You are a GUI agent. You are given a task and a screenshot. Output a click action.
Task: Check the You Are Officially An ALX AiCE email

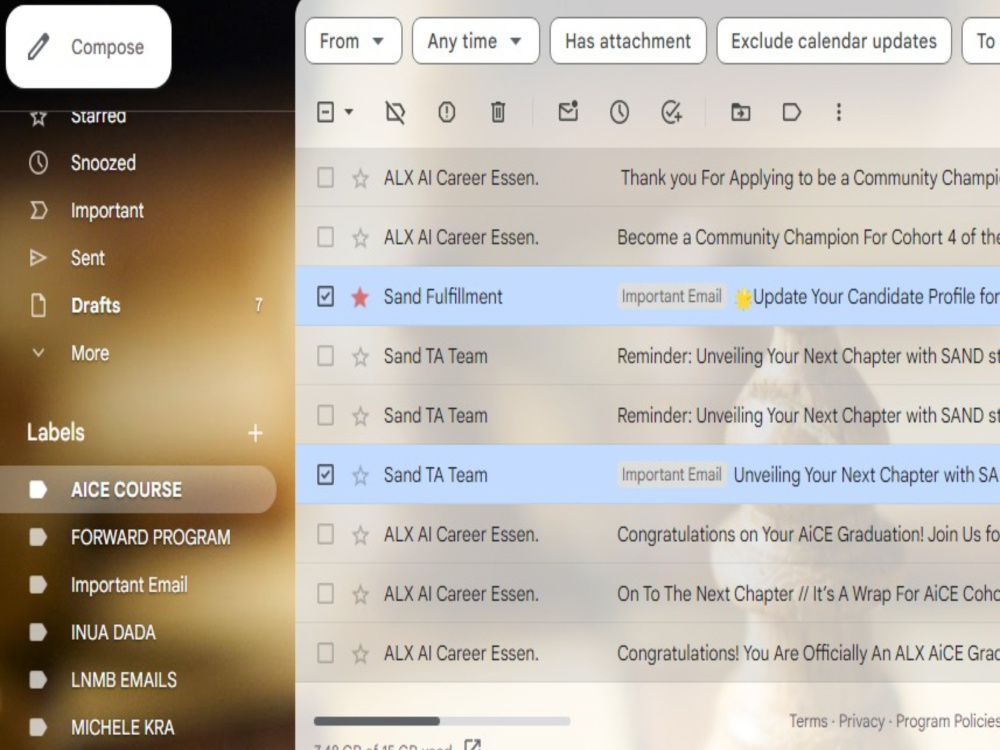coord(325,653)
